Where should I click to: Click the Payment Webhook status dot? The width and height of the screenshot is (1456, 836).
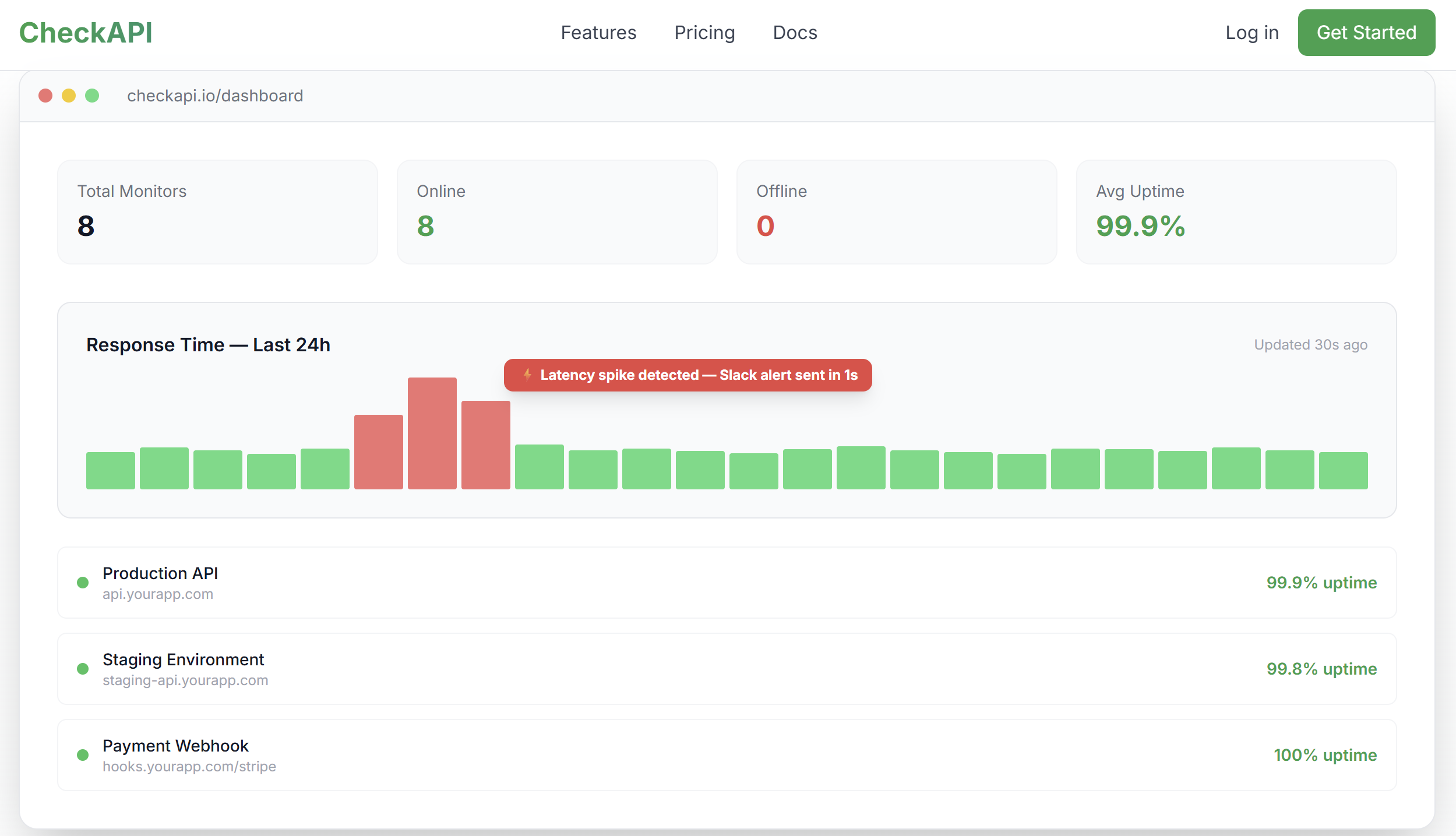(83, 755)
